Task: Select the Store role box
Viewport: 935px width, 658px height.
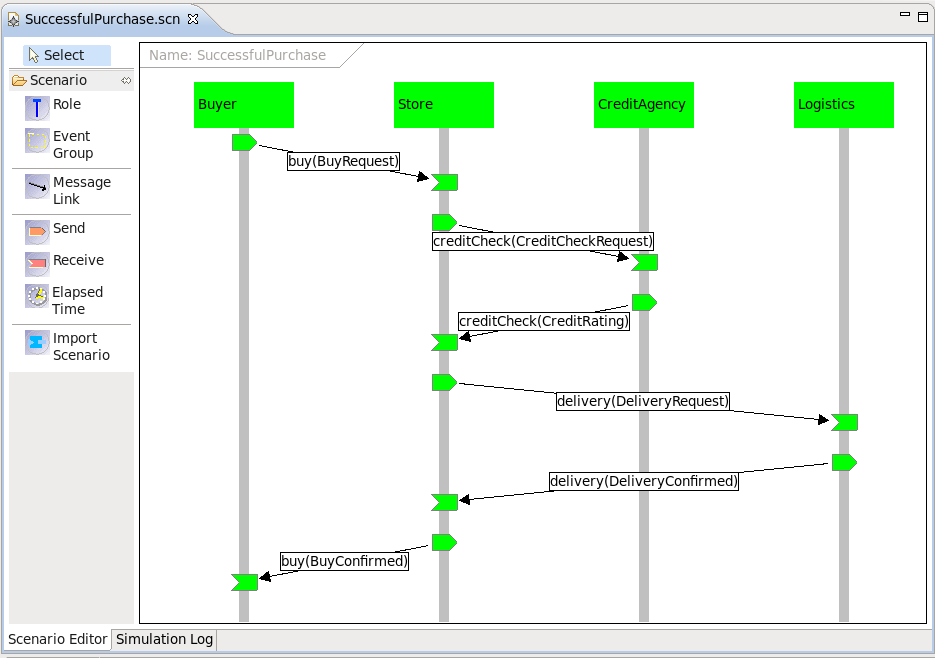Action: (x=444, y=104)
